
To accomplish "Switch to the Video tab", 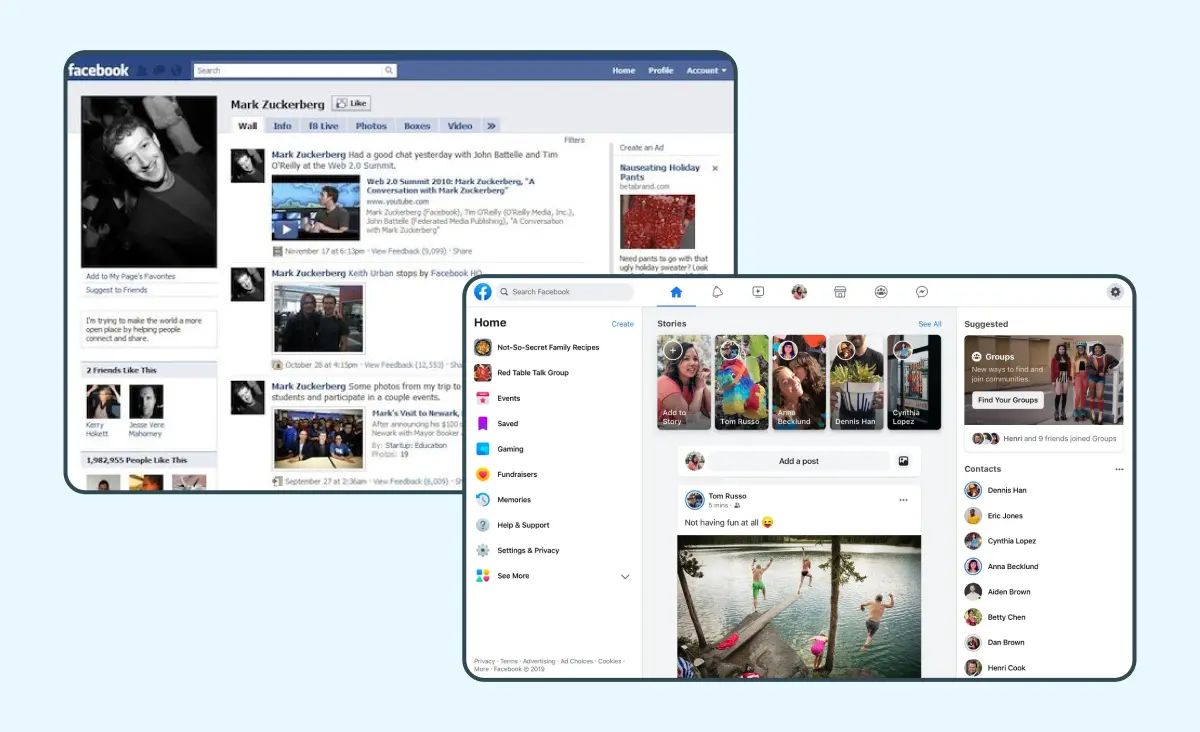I will pyautogui.click(x=460, y=126).
